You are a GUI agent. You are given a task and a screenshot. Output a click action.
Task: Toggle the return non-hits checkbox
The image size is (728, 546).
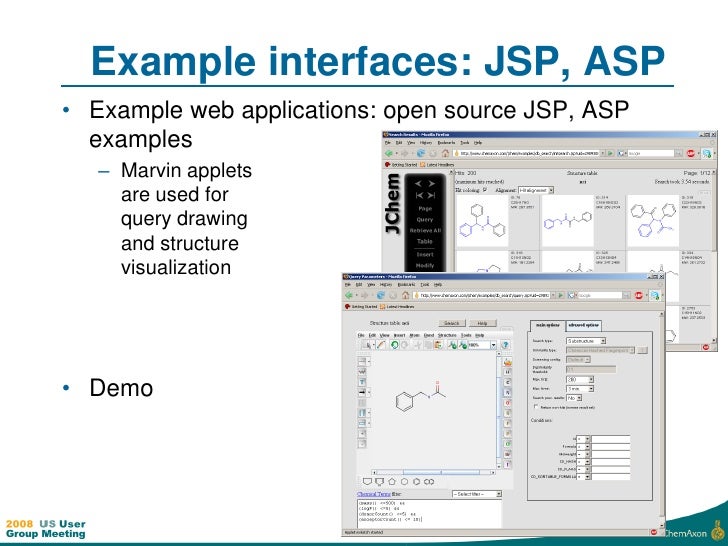tap(536, 407)
